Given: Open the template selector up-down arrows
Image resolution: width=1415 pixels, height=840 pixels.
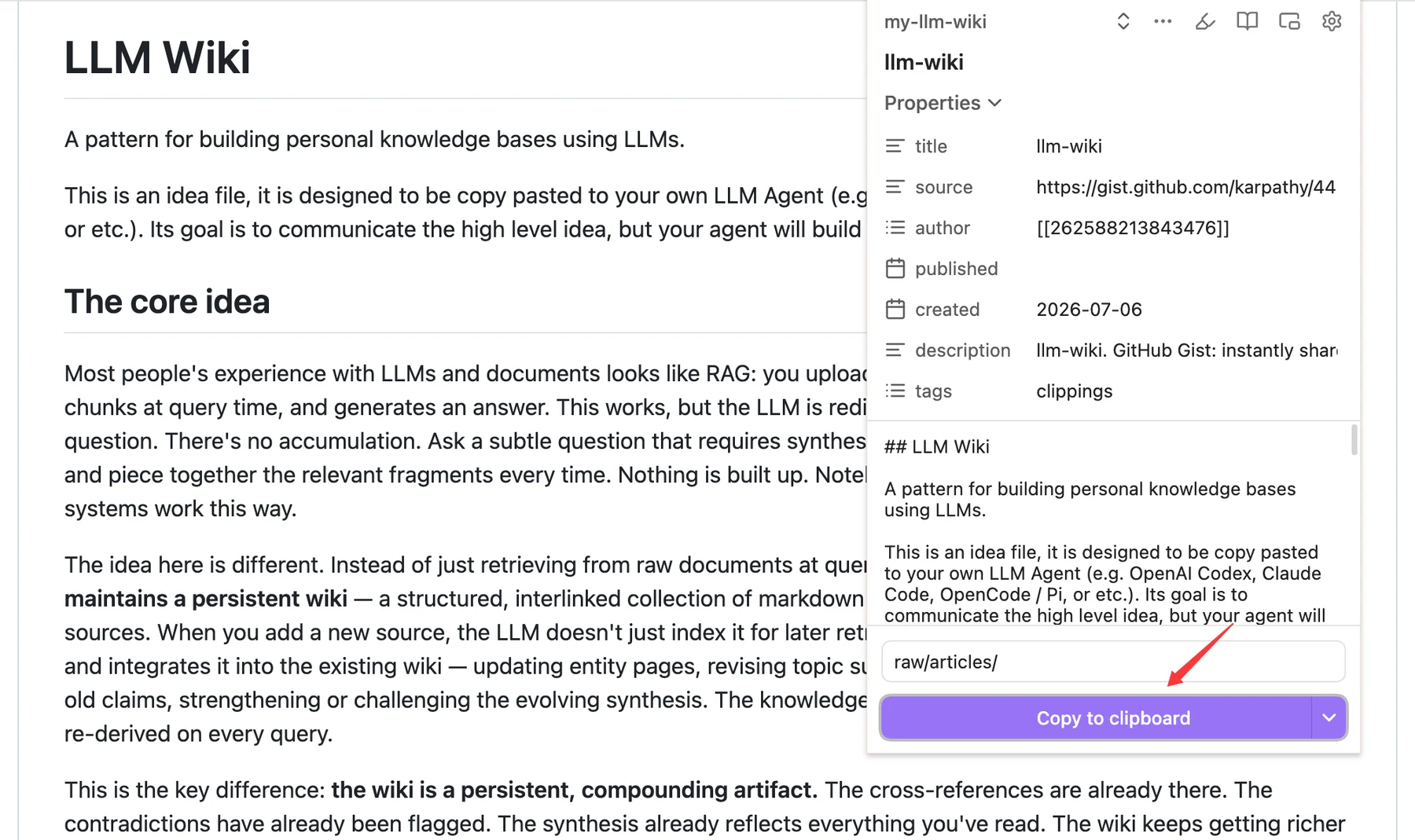Looking at the screenshot, I should [1123, 21].
